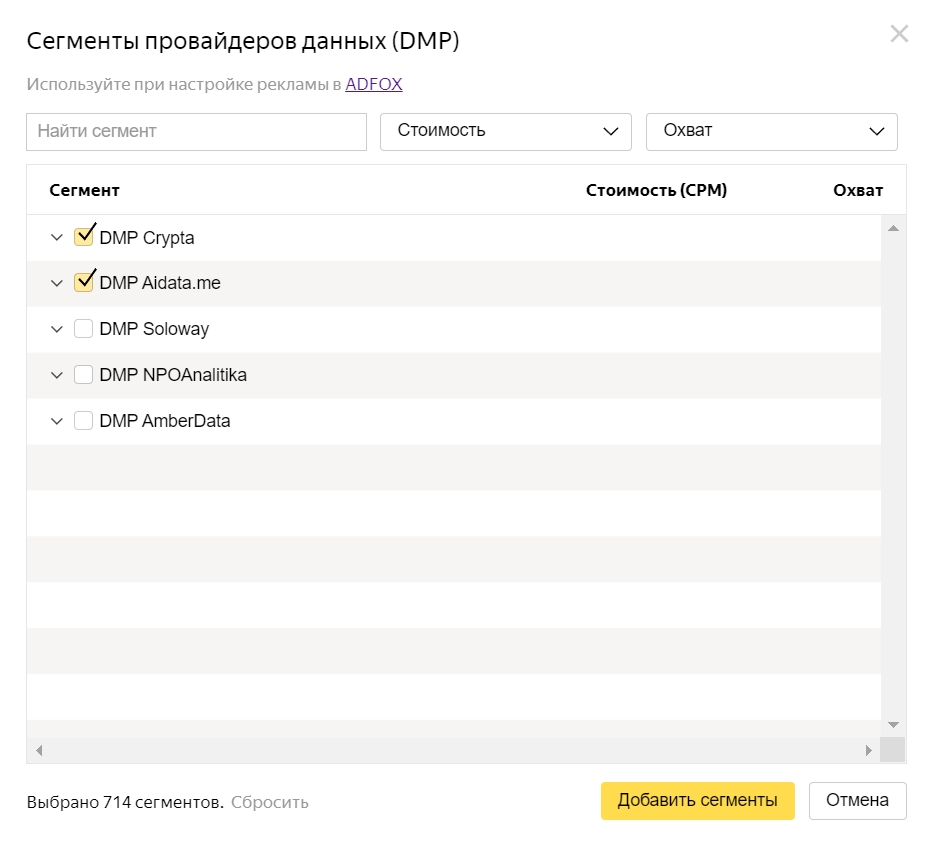Click the scrollbar down arrow

pyautogui.click(x=890, y=724)
